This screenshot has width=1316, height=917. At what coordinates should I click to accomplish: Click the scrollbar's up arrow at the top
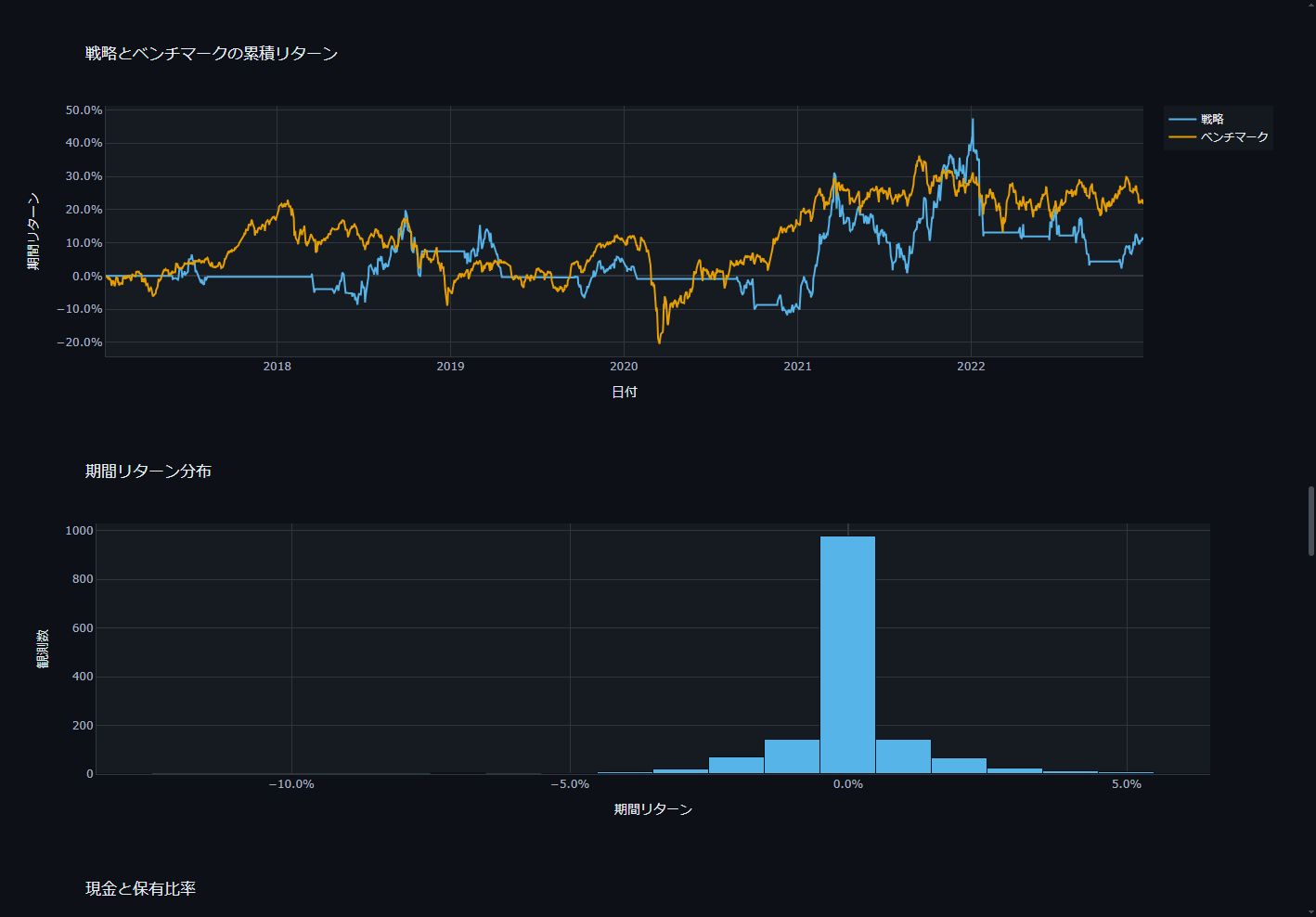[1310, 6]
